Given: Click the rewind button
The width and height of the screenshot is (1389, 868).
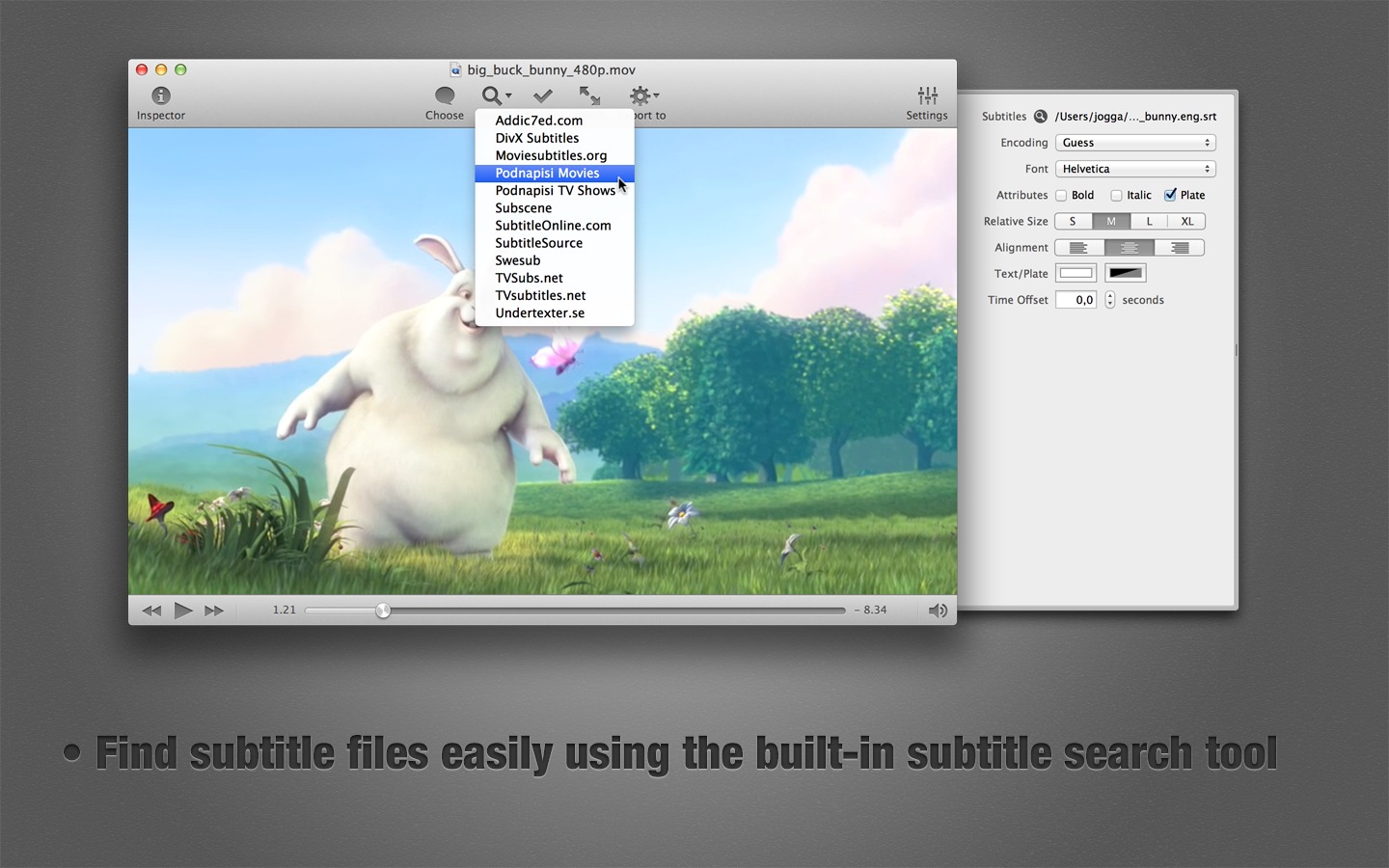Looking at the screenshot, I should [151, 610].
